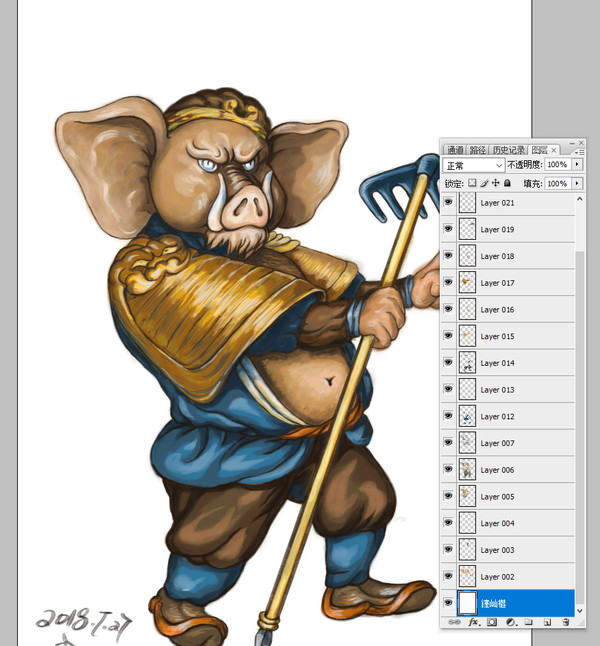Collapse the layers panel window

572,143
